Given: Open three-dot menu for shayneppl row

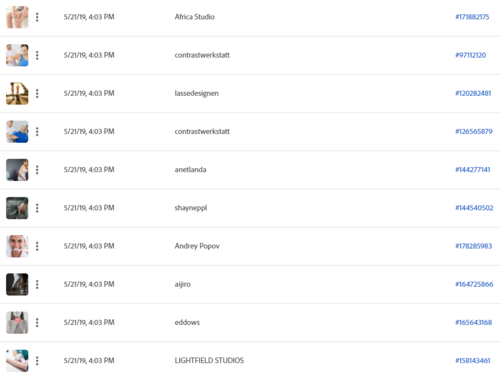Looking at the screenshot, I should (x=37, y=208).
